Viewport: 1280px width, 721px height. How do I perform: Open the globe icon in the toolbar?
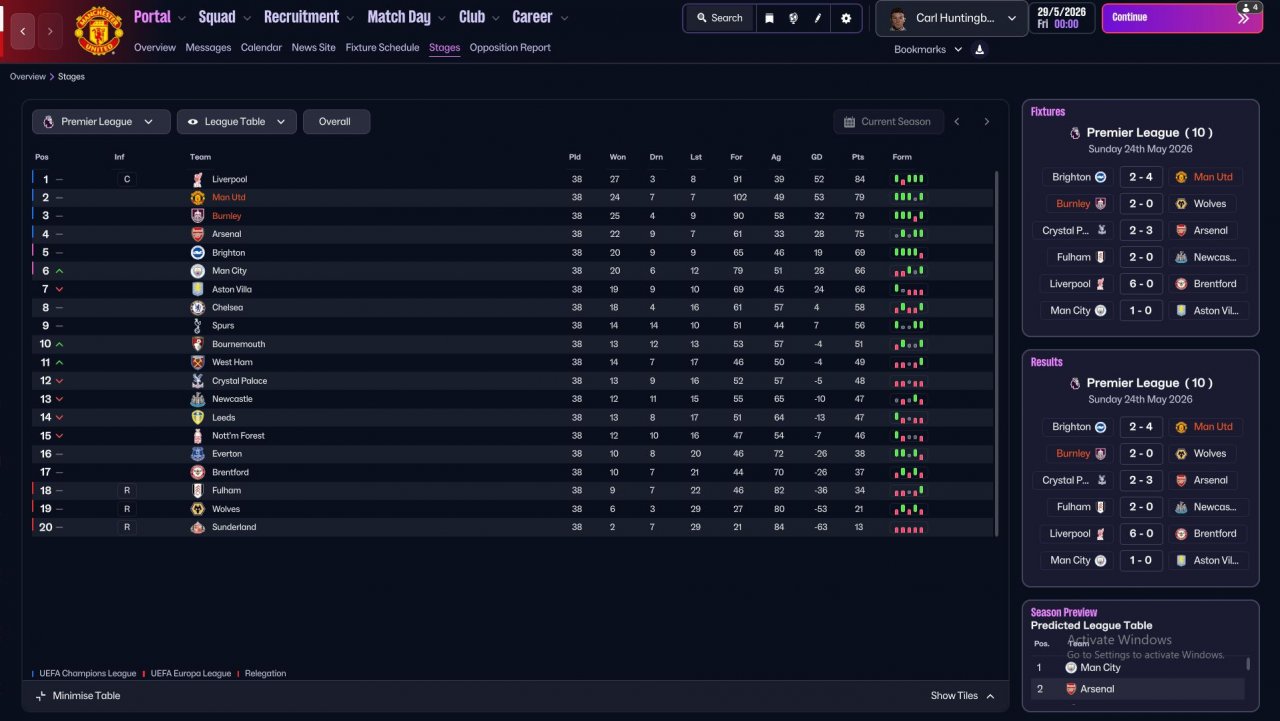[x=793, y=18]
